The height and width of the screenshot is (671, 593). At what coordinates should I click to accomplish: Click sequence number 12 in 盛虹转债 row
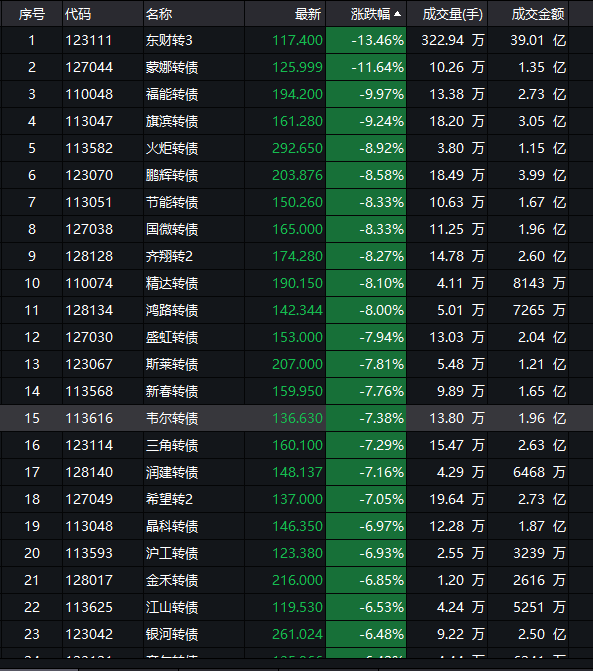tap(32, 337)
